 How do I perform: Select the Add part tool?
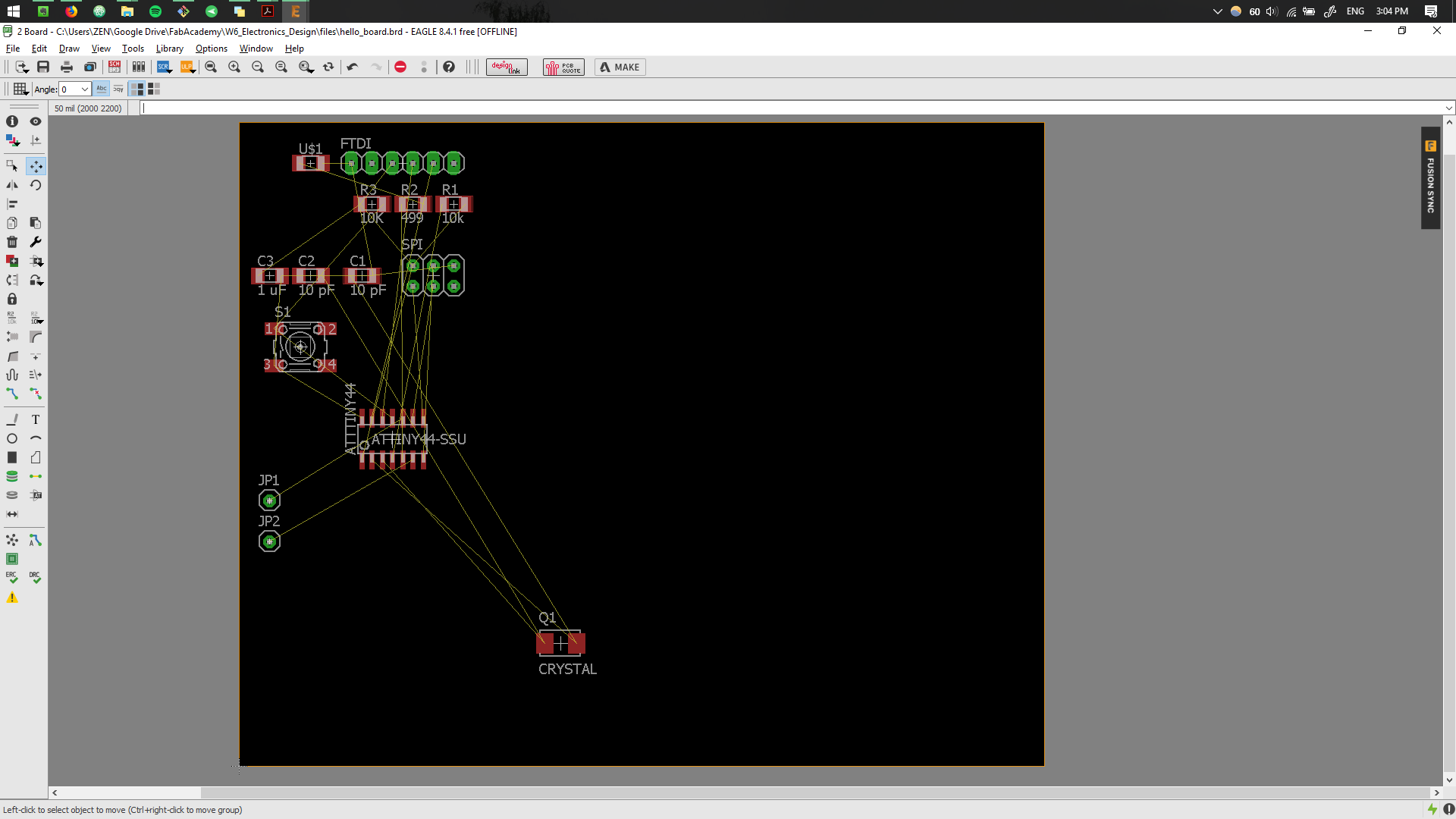pyautogui.click(x=12, y=261)
